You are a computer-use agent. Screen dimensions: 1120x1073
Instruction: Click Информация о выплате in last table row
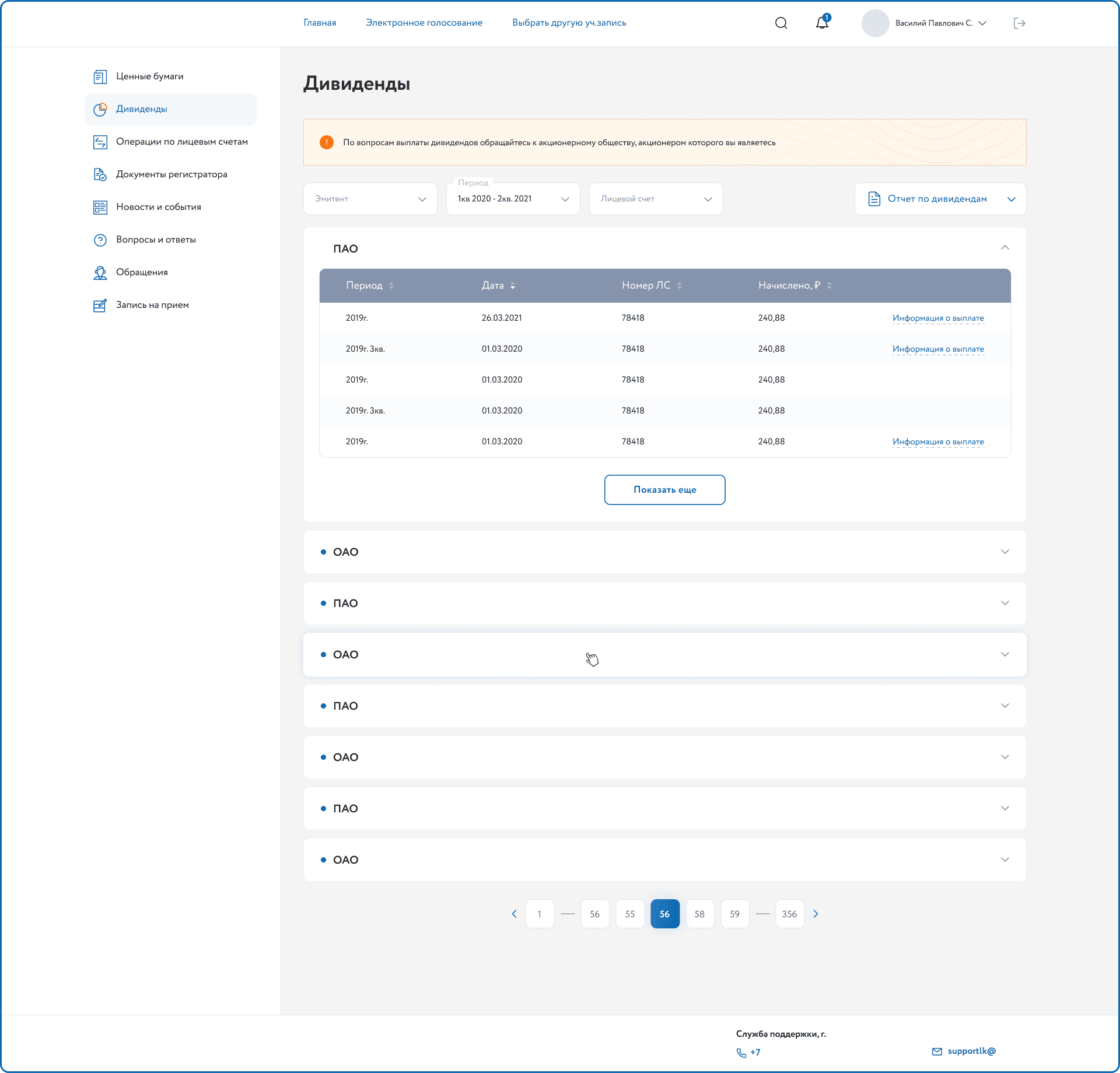coord(938,442)
